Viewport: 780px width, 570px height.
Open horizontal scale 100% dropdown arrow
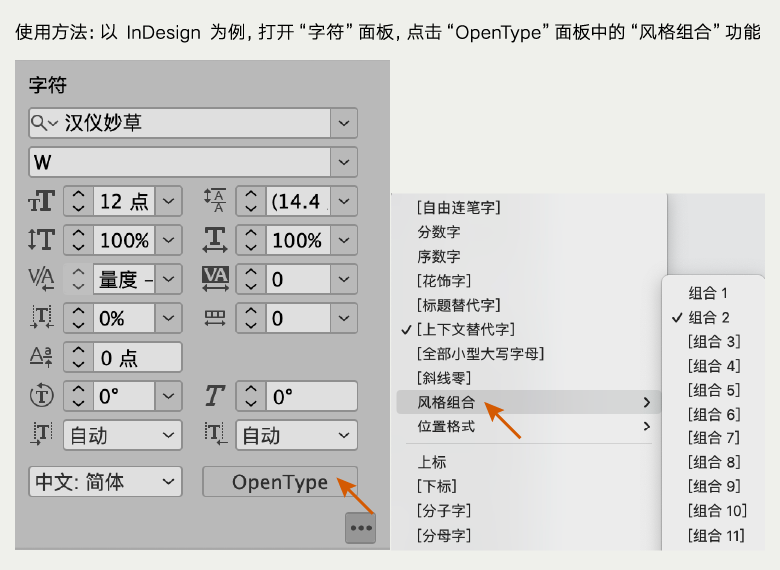(344, 240)
